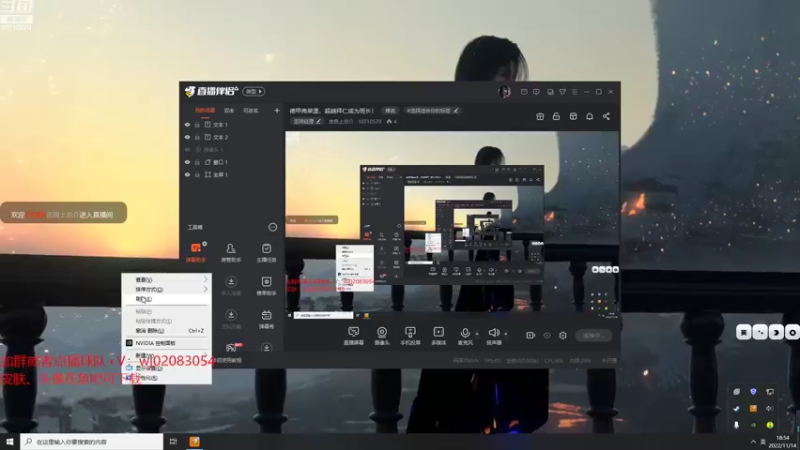Open the taskbar clock showing 18:54
Screen dimensions: 800x450
pos(783,441)
